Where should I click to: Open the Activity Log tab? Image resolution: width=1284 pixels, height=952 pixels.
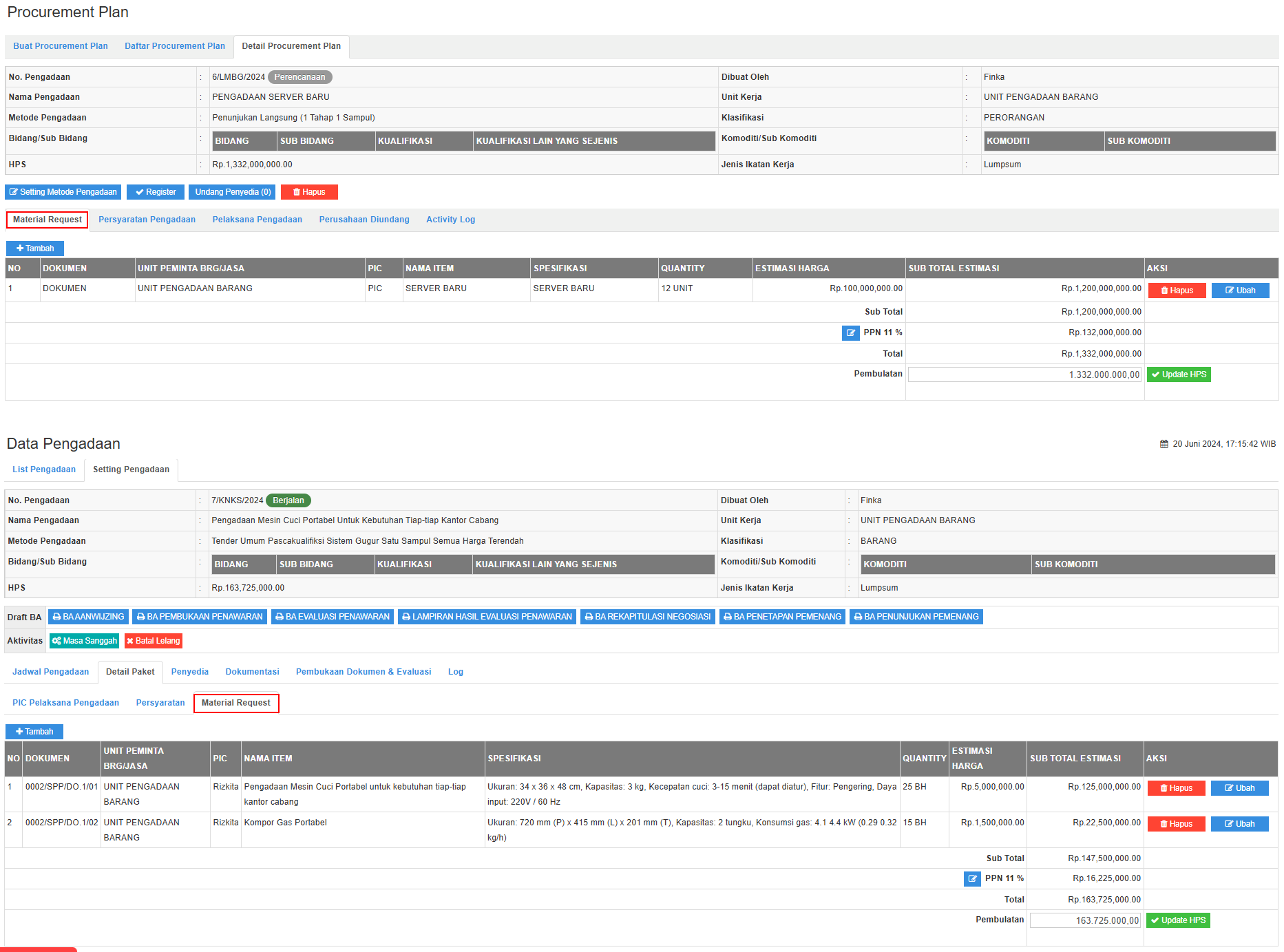450,220
